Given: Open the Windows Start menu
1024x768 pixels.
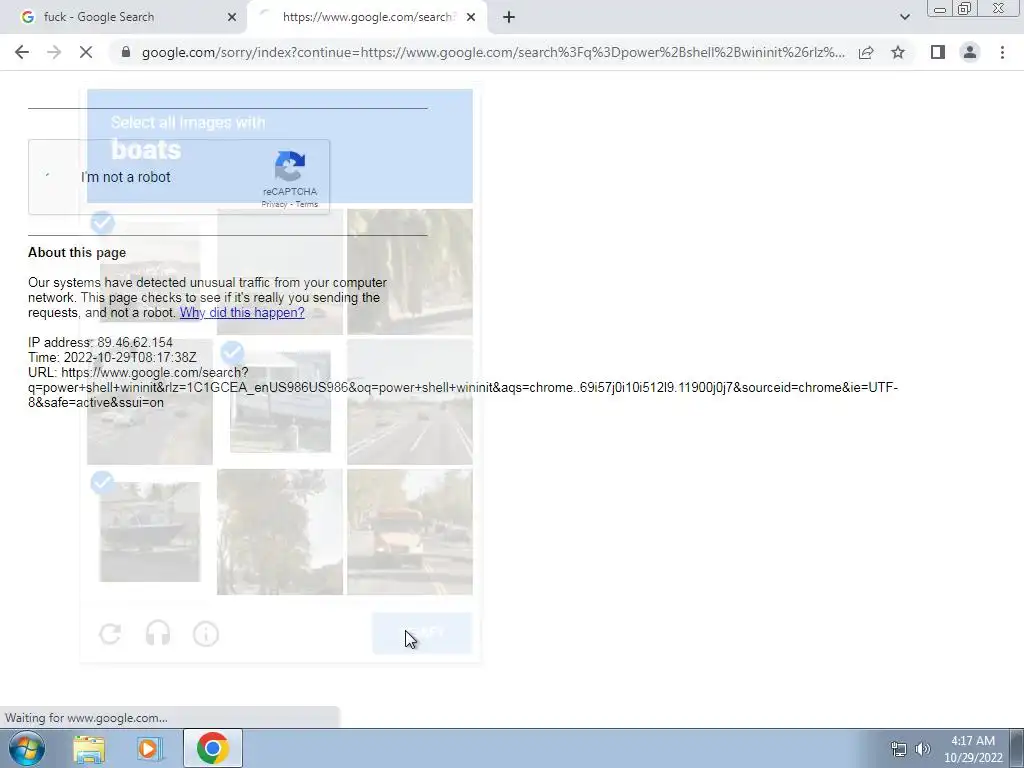Looking at the screenshot, I should coord(26,748).
